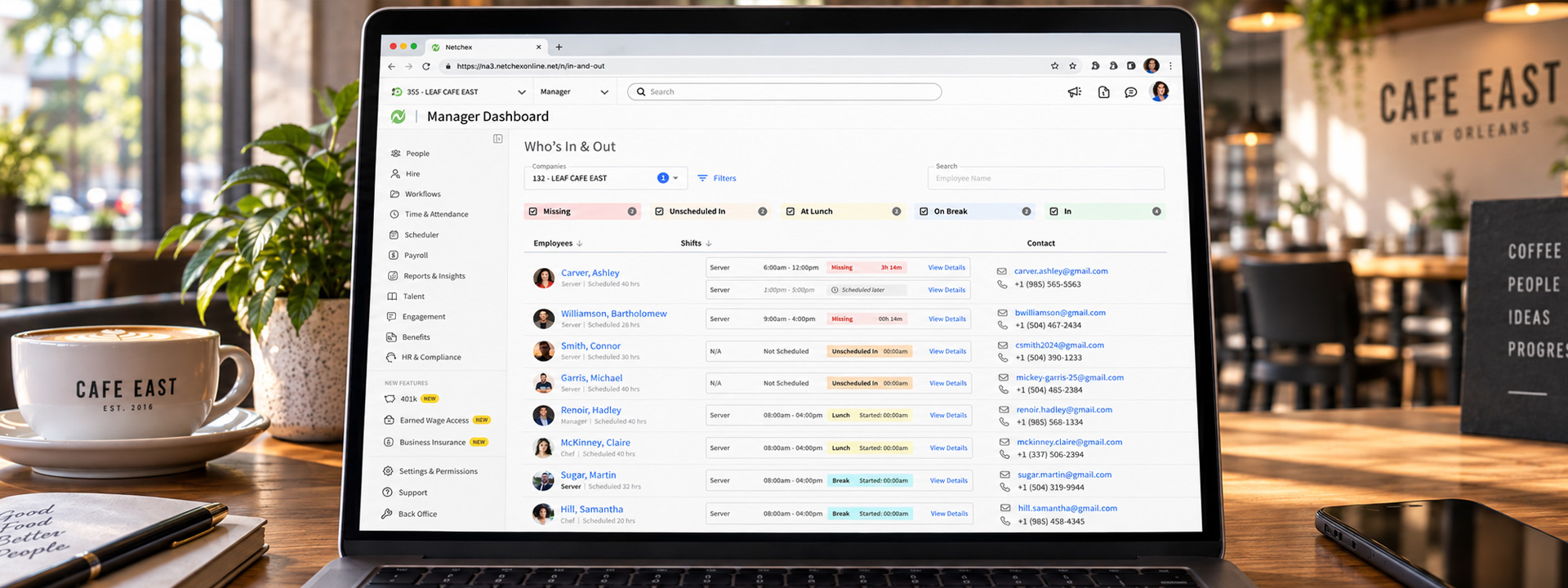Open the chat messages icon

click(1130, 92)
